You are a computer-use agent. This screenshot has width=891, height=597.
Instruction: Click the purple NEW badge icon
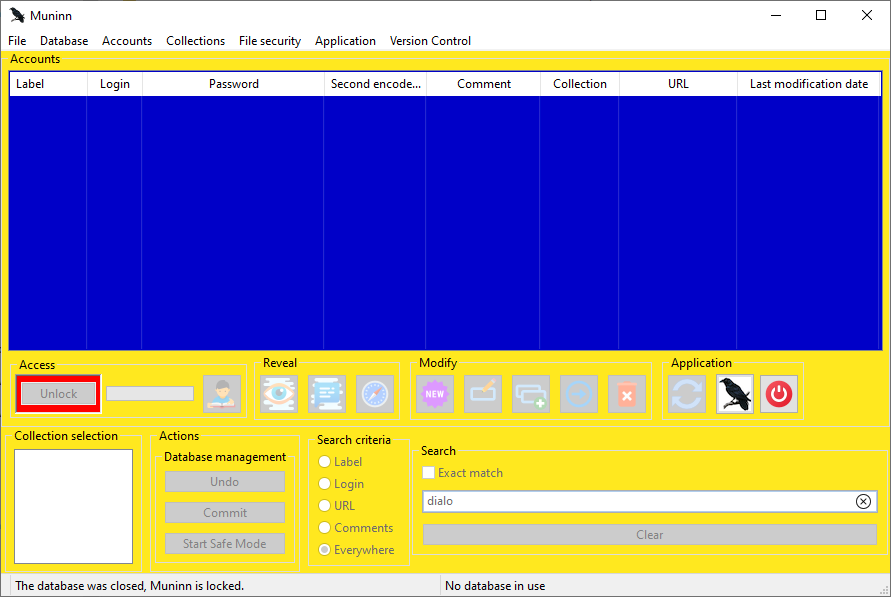tap(435, 394)
